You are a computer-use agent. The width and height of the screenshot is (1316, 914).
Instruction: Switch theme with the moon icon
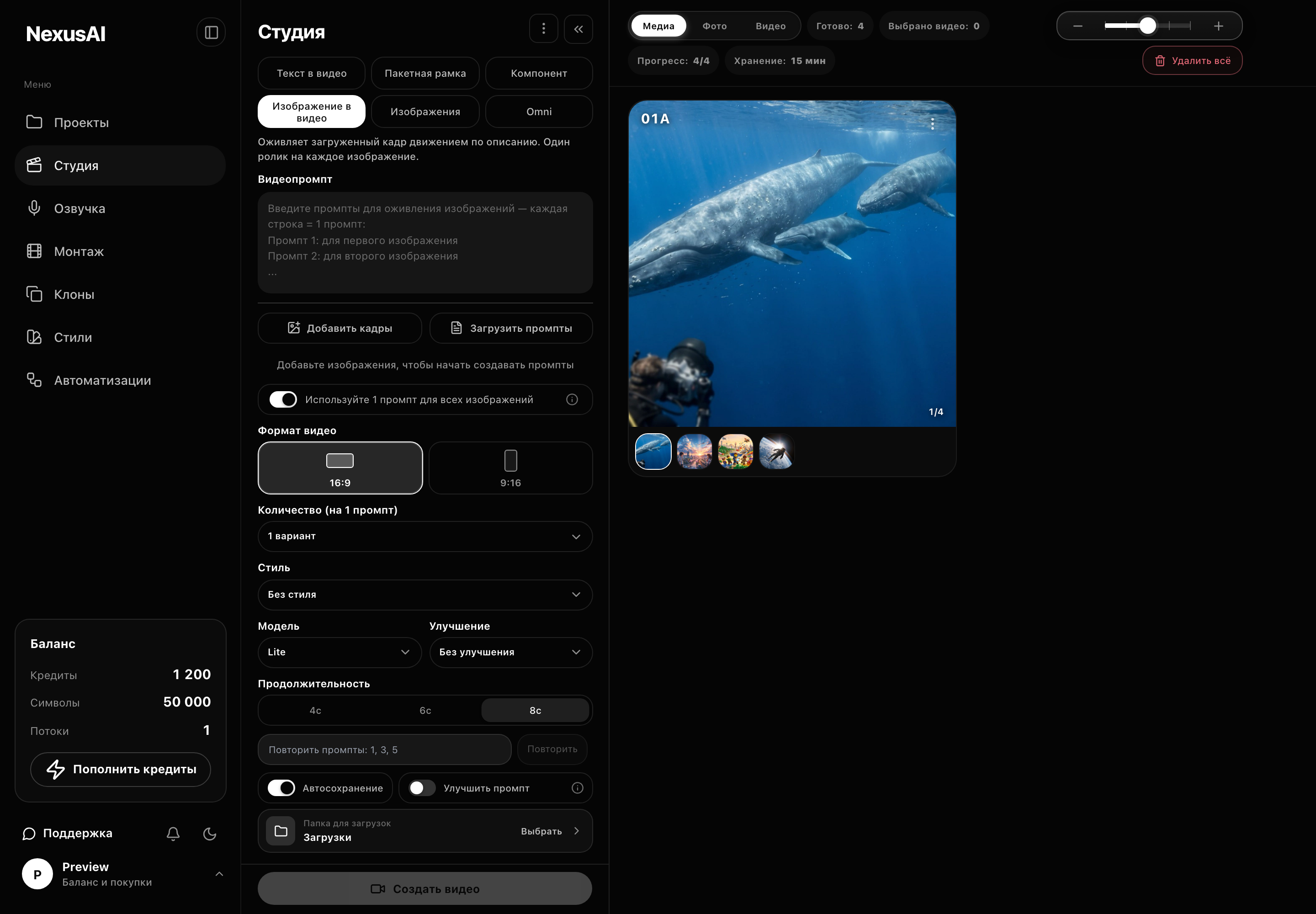(x=210, y=833)
